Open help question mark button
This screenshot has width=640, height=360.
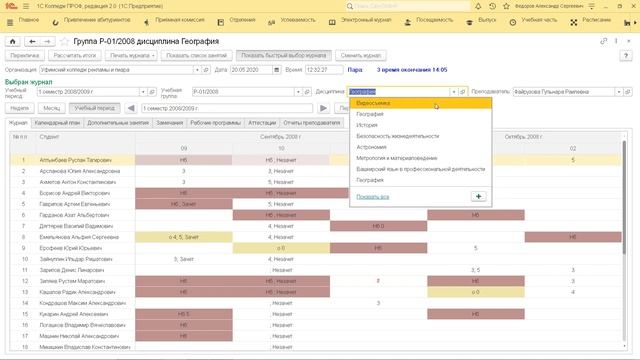point(626,56)
